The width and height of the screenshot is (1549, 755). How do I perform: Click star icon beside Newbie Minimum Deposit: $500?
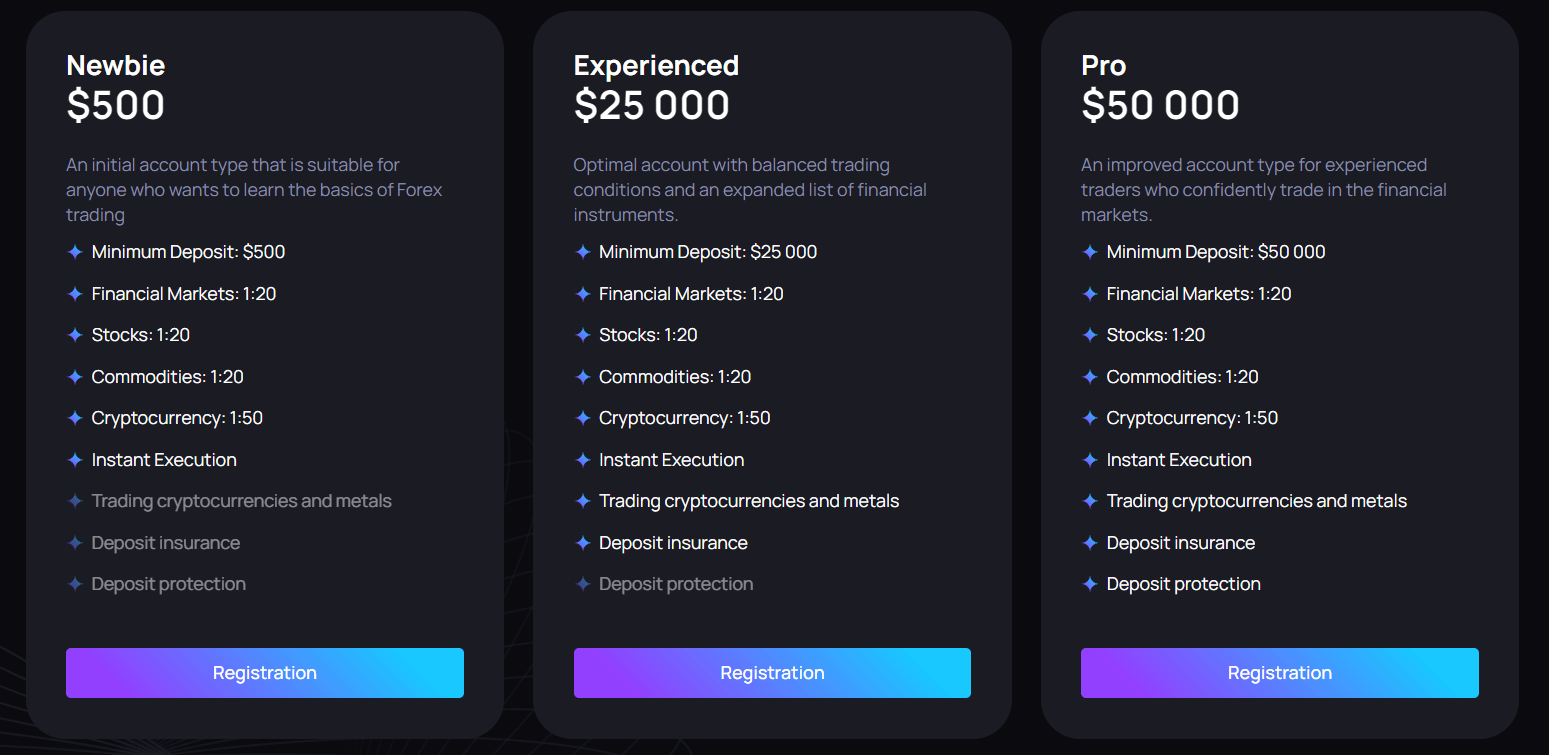tap(75, 252)
